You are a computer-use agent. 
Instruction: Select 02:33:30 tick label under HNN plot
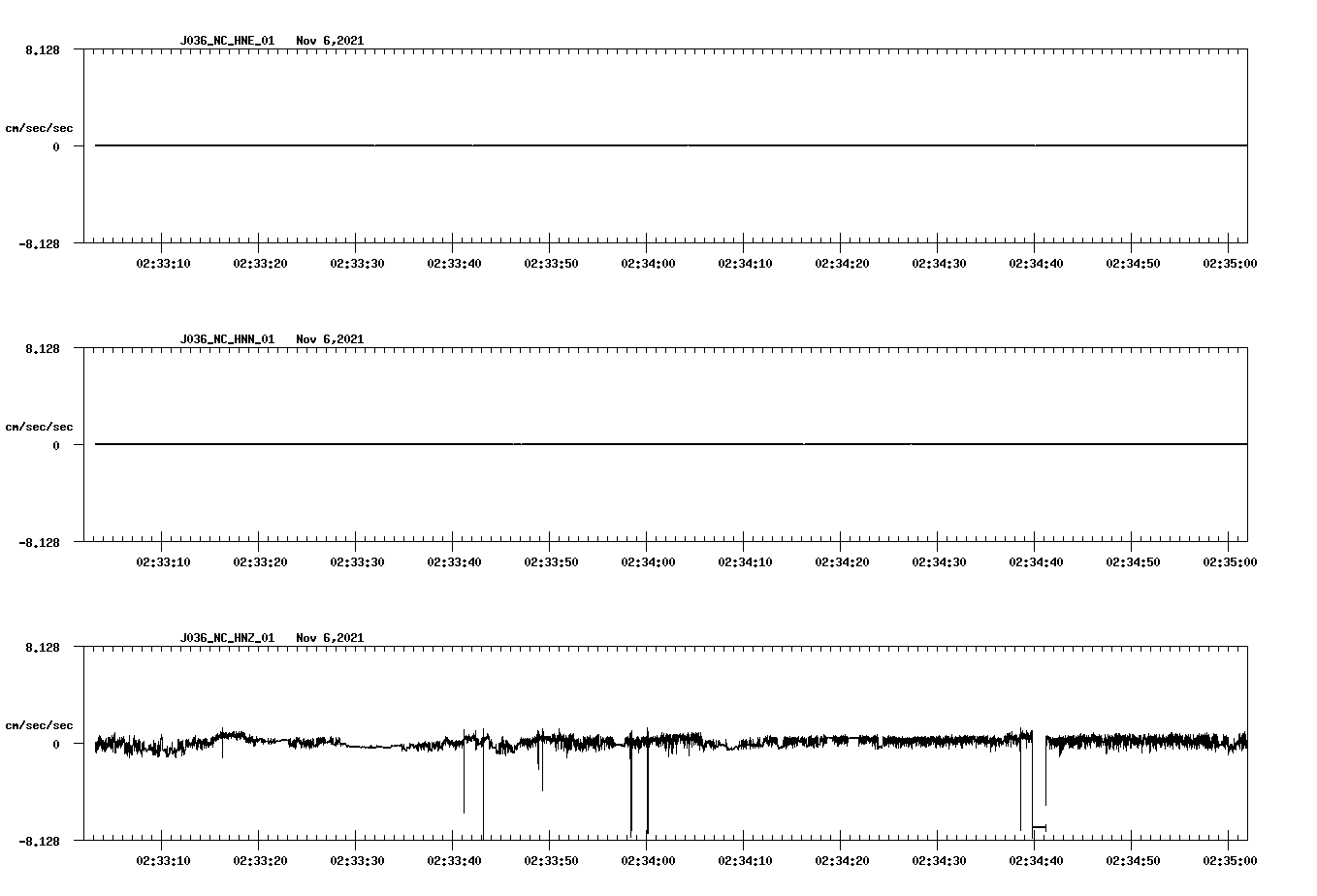357,561
